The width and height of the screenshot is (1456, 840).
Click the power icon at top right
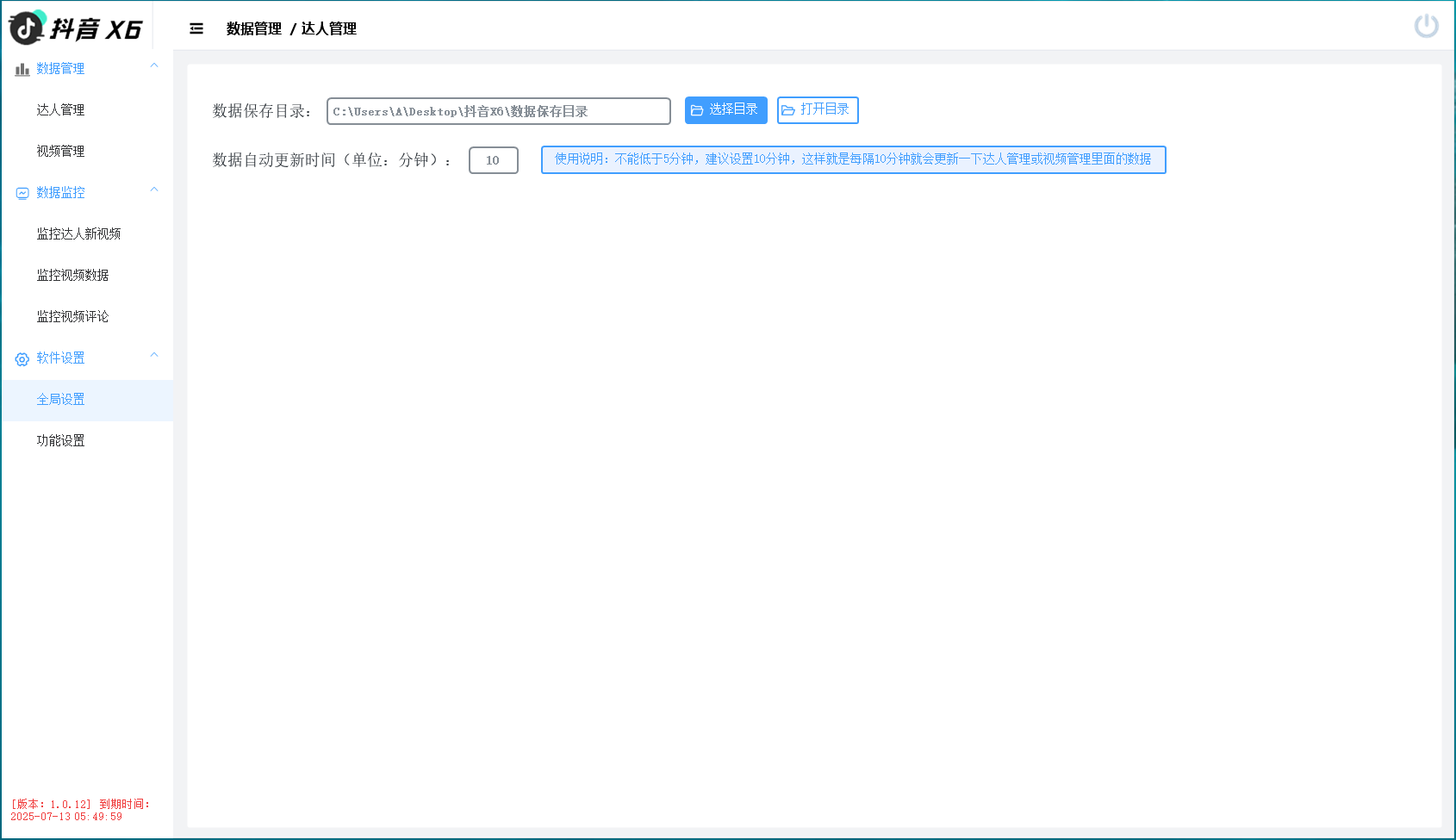tap(1427, 26)
